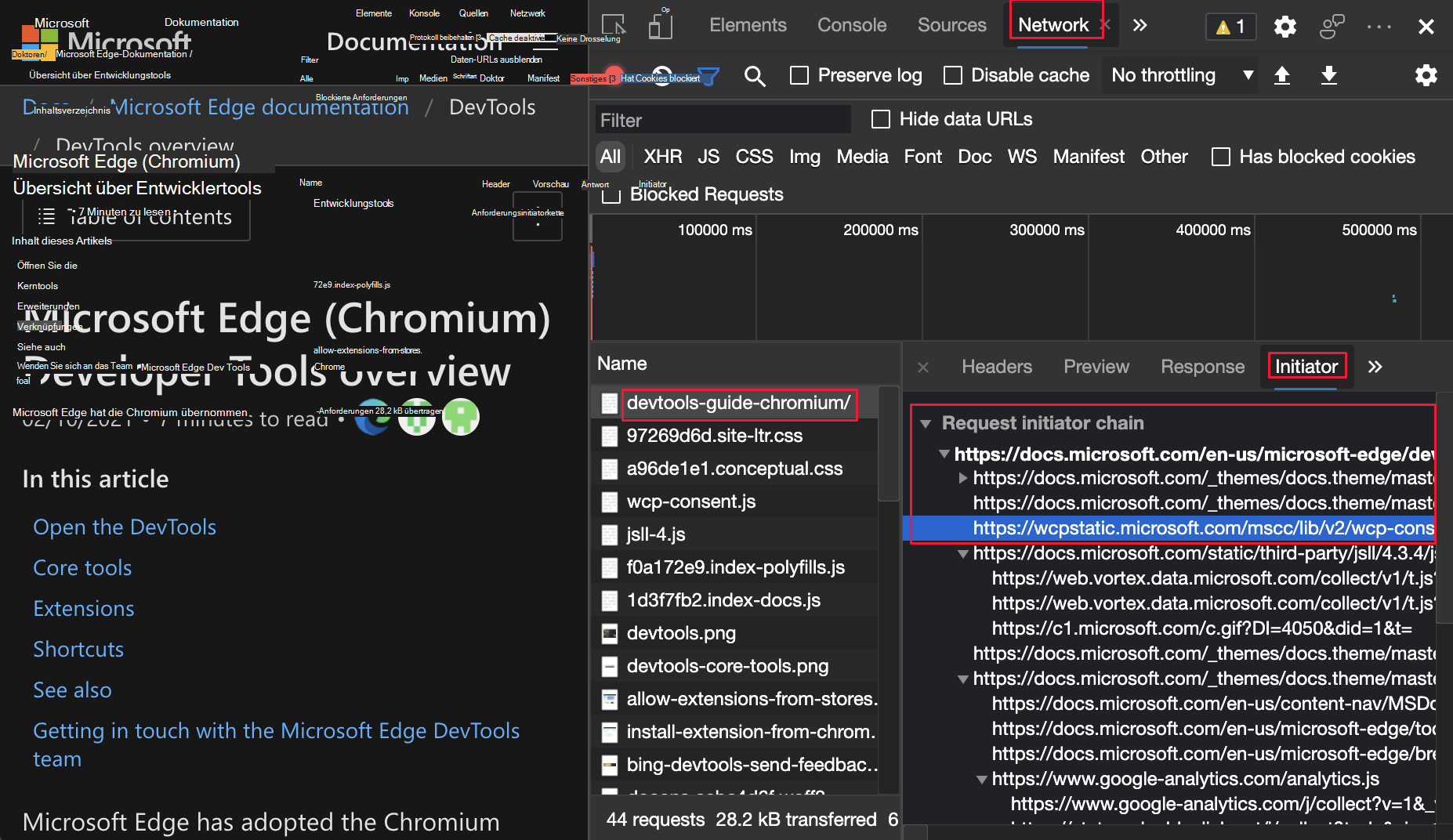Switch to the Console tab

click(851, 25)
